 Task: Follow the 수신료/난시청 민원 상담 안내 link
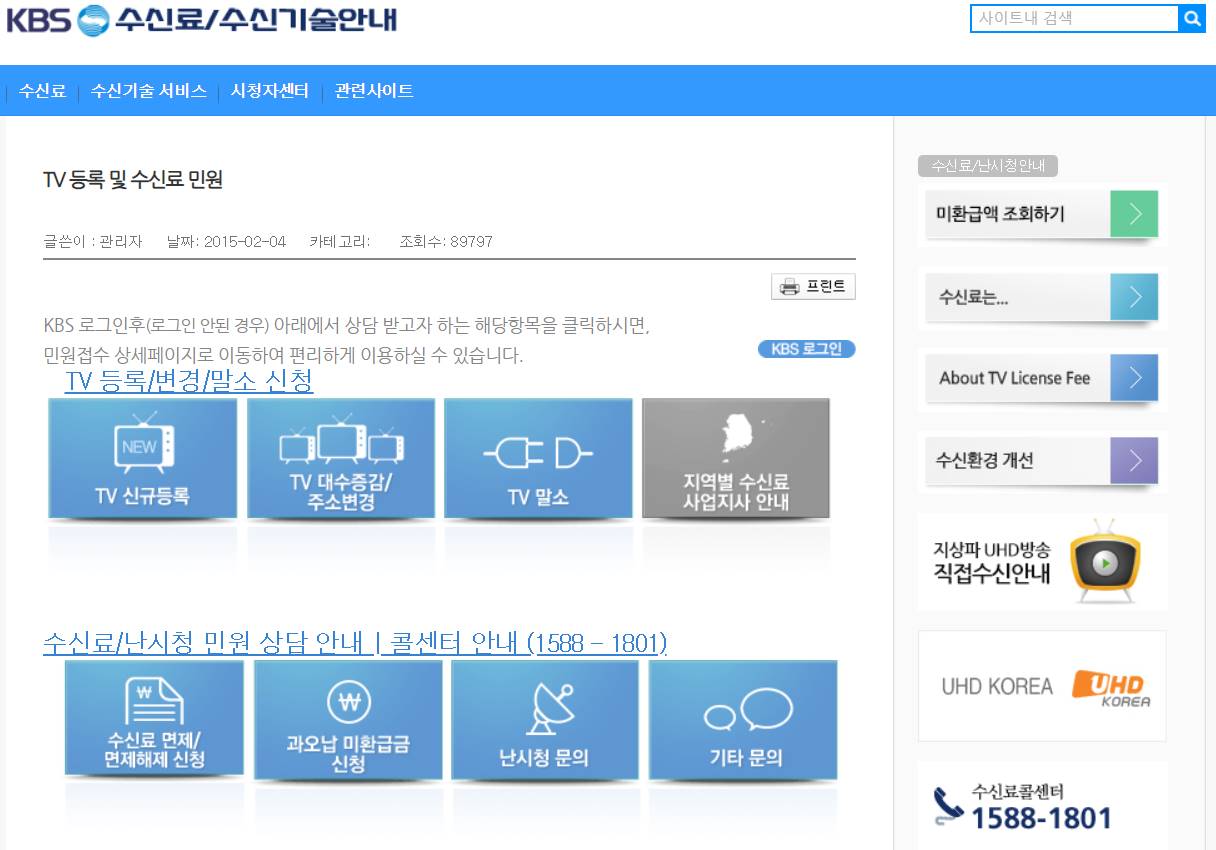tap(355, 643)
